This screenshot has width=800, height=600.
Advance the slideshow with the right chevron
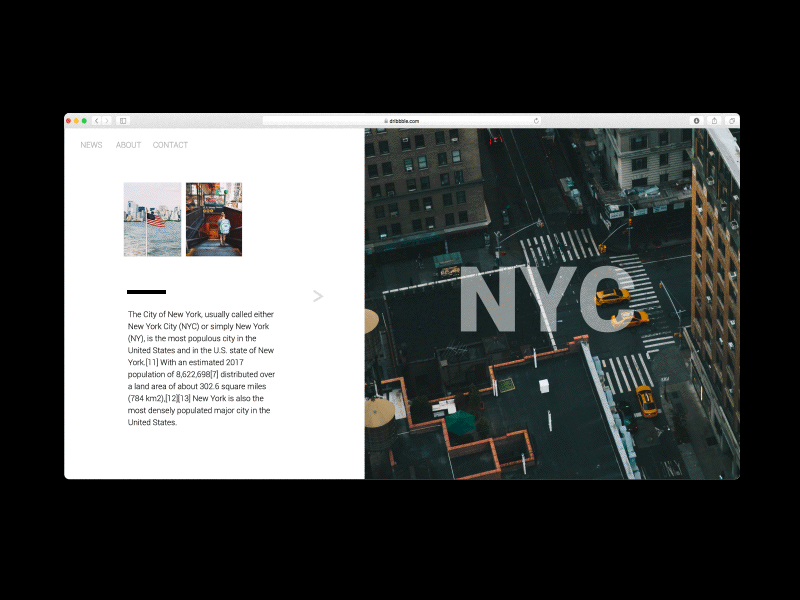317,296
